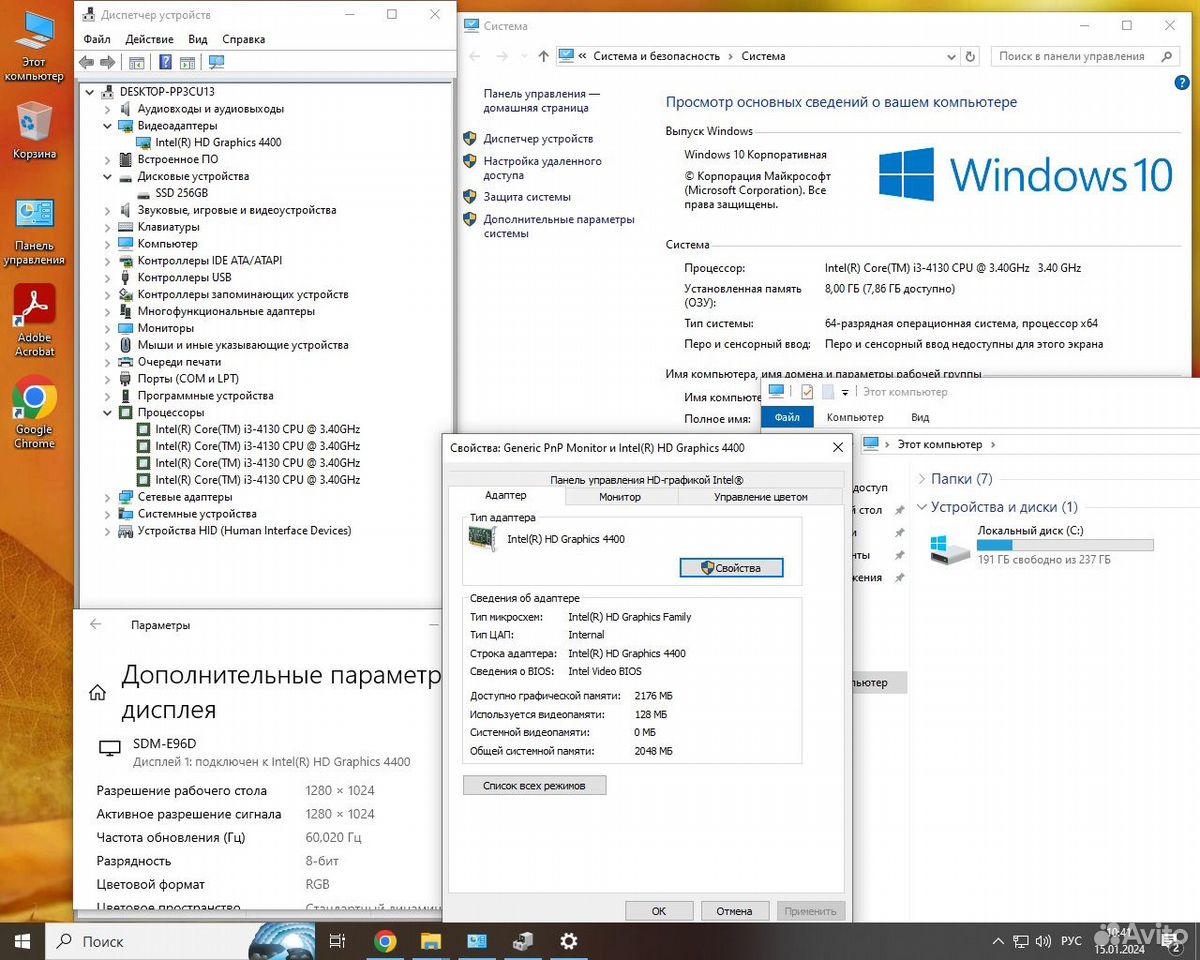Screen dimensions: 1200x960
Task: Click Система breadcrumb in address bar
Action: coord(763,56)
